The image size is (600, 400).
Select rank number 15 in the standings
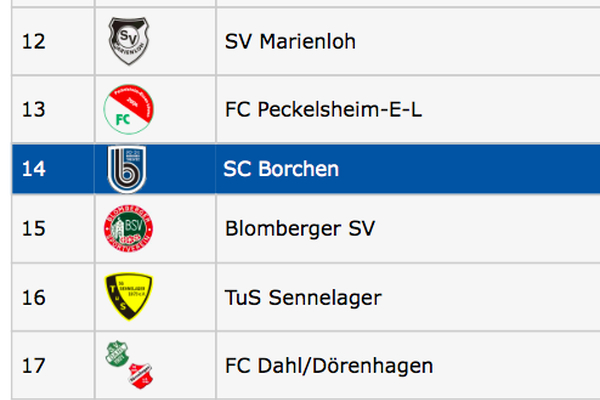tap(33, 229)
